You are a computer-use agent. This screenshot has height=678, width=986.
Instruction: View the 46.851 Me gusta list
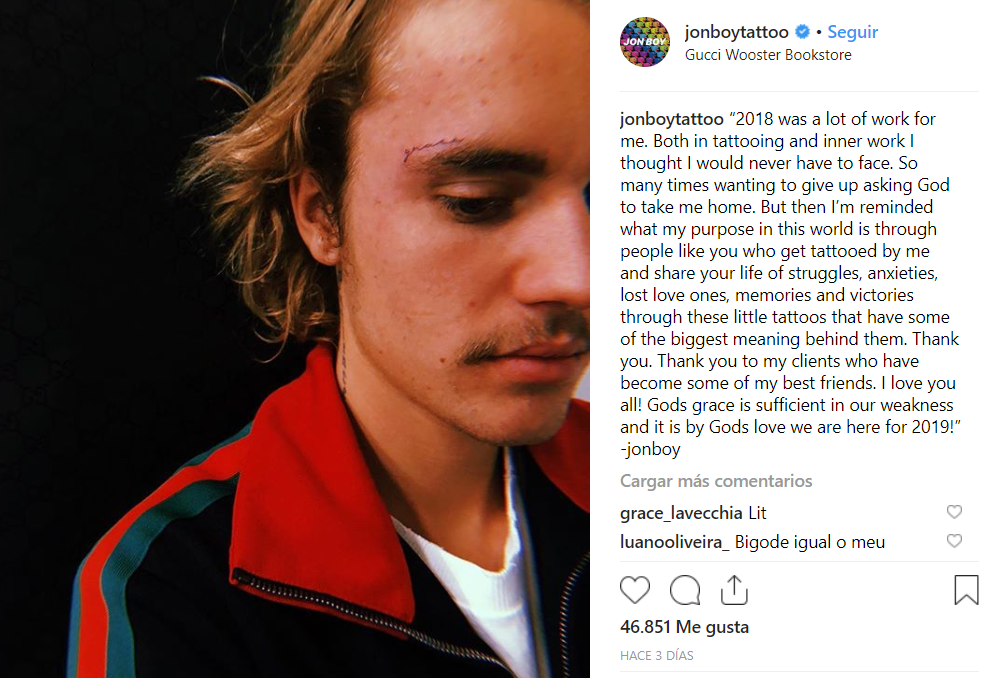click(x=684, y=627)
